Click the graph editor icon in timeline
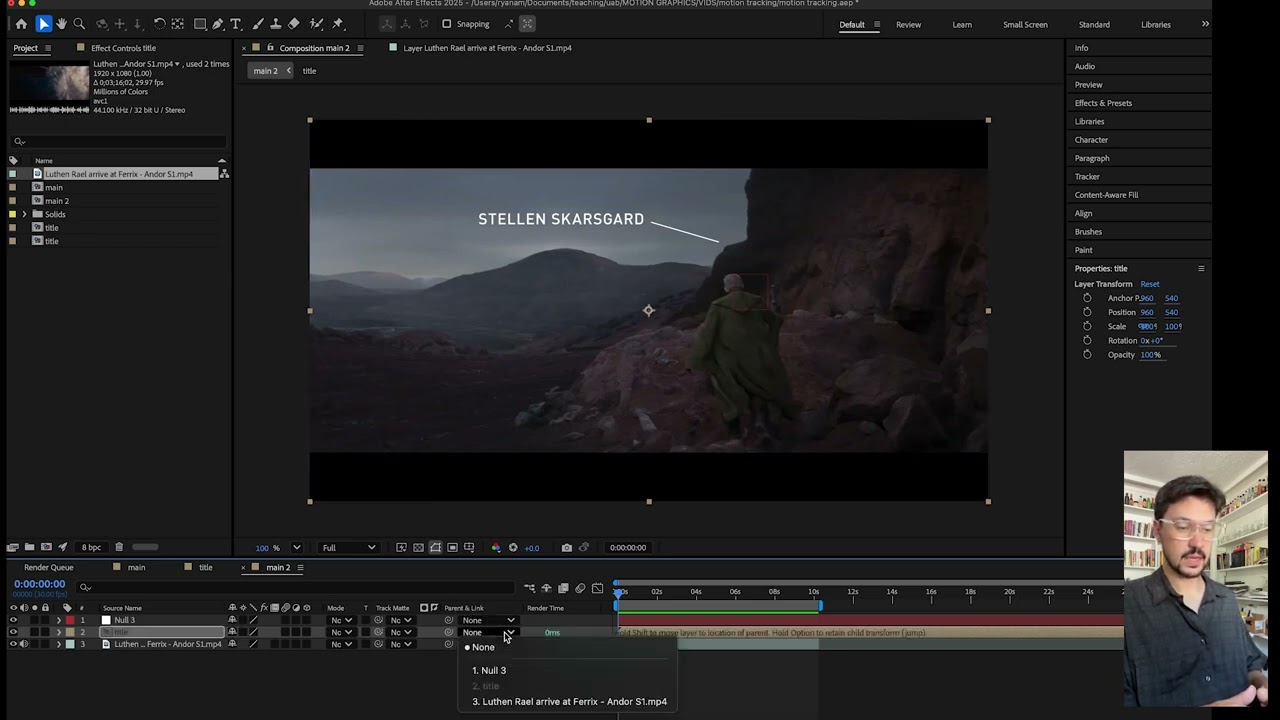Image resolution: width=1280 pixels, height=720 pixels. point(598,588)
